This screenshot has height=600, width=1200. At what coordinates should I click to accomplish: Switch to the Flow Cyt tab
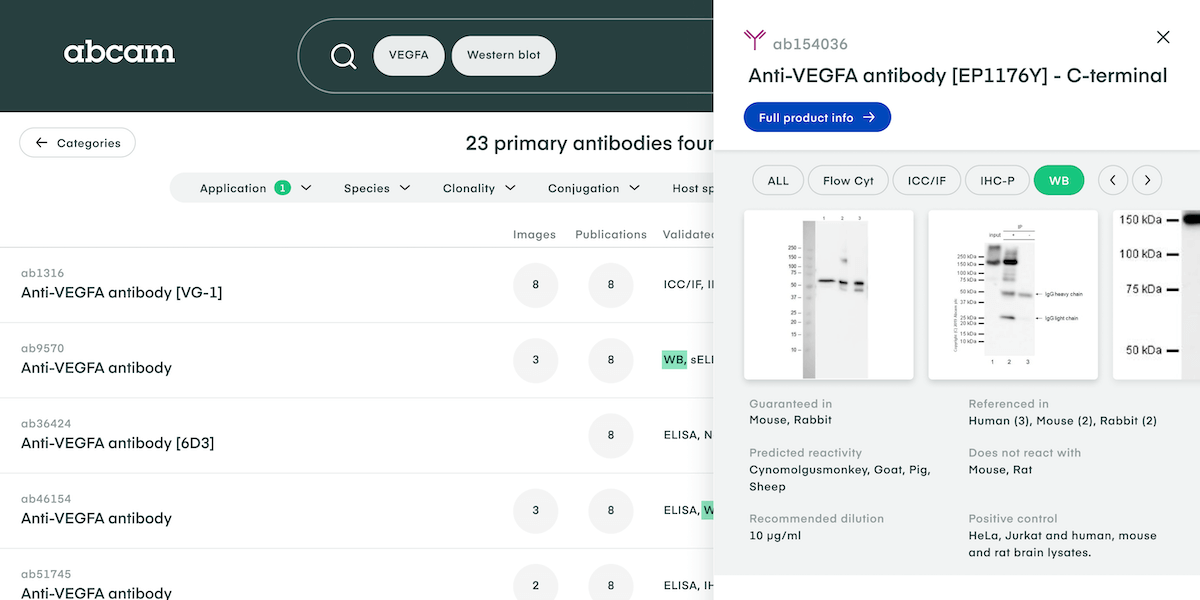pyautogui.click(x=848, y=180)
